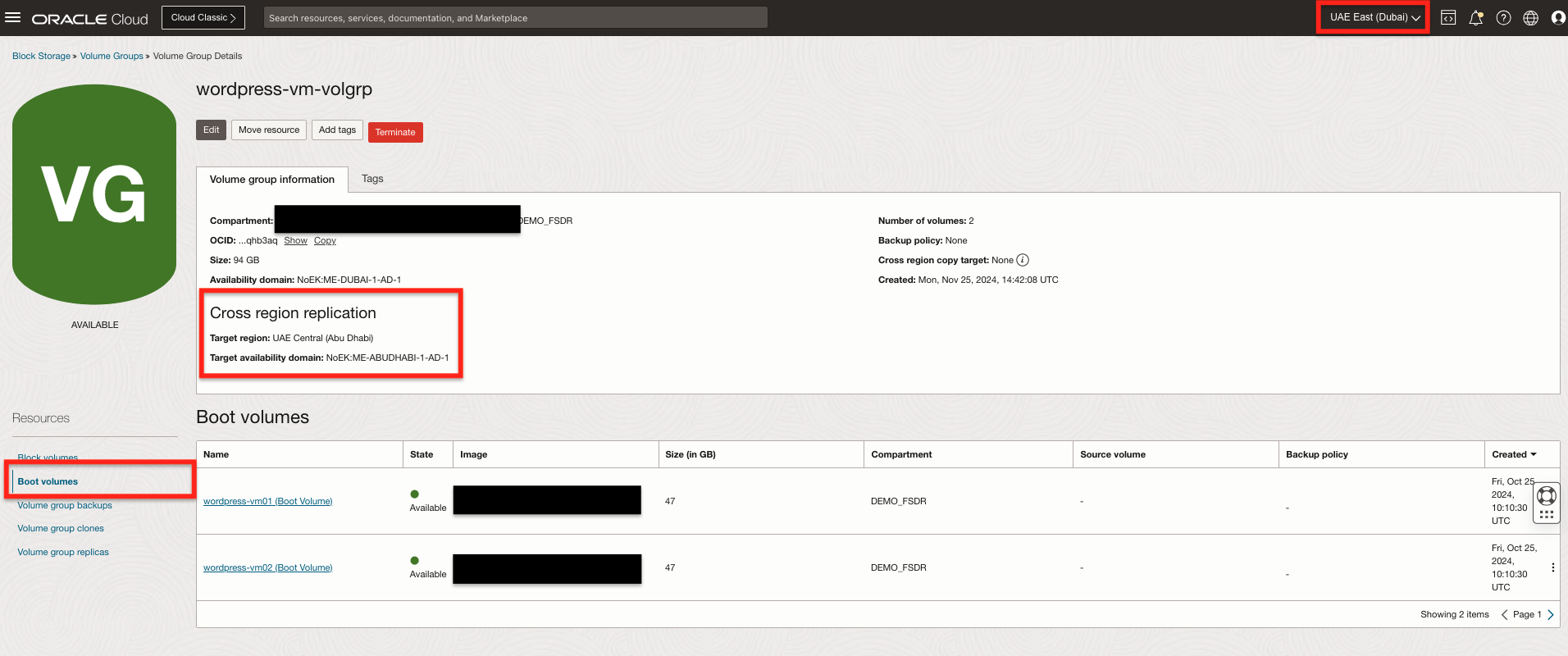Sort by the Created column header
The height and width of the screenshot is (656, 1568).
1514,454
